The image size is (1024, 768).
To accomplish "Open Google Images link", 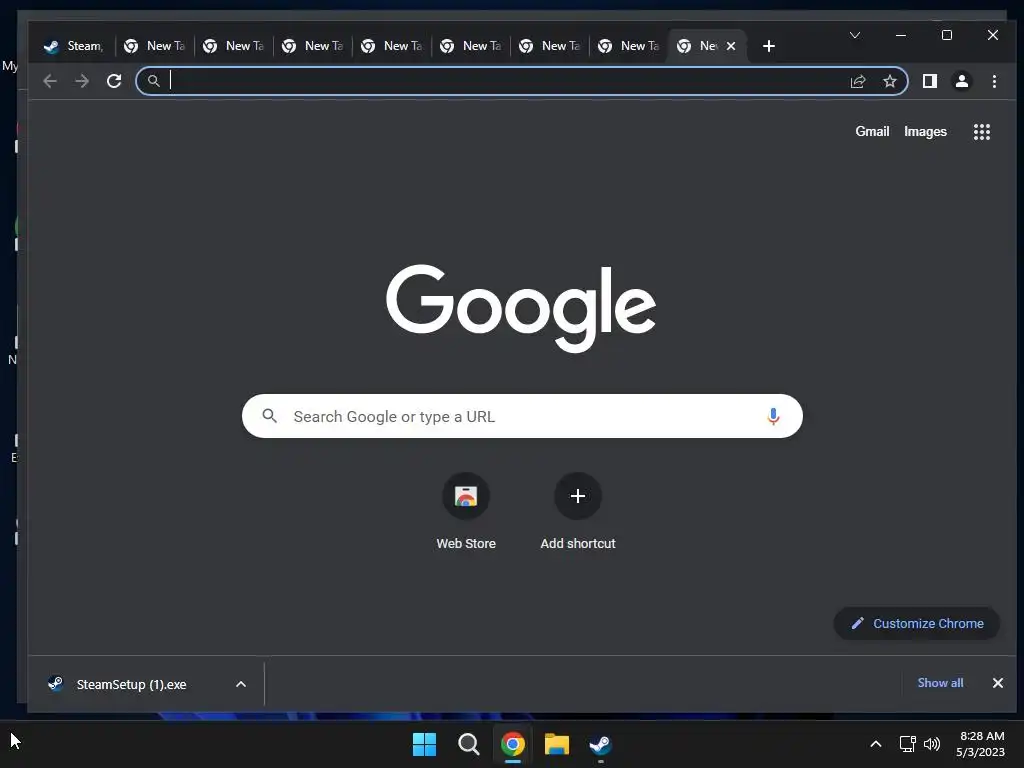I will [925, 132].
